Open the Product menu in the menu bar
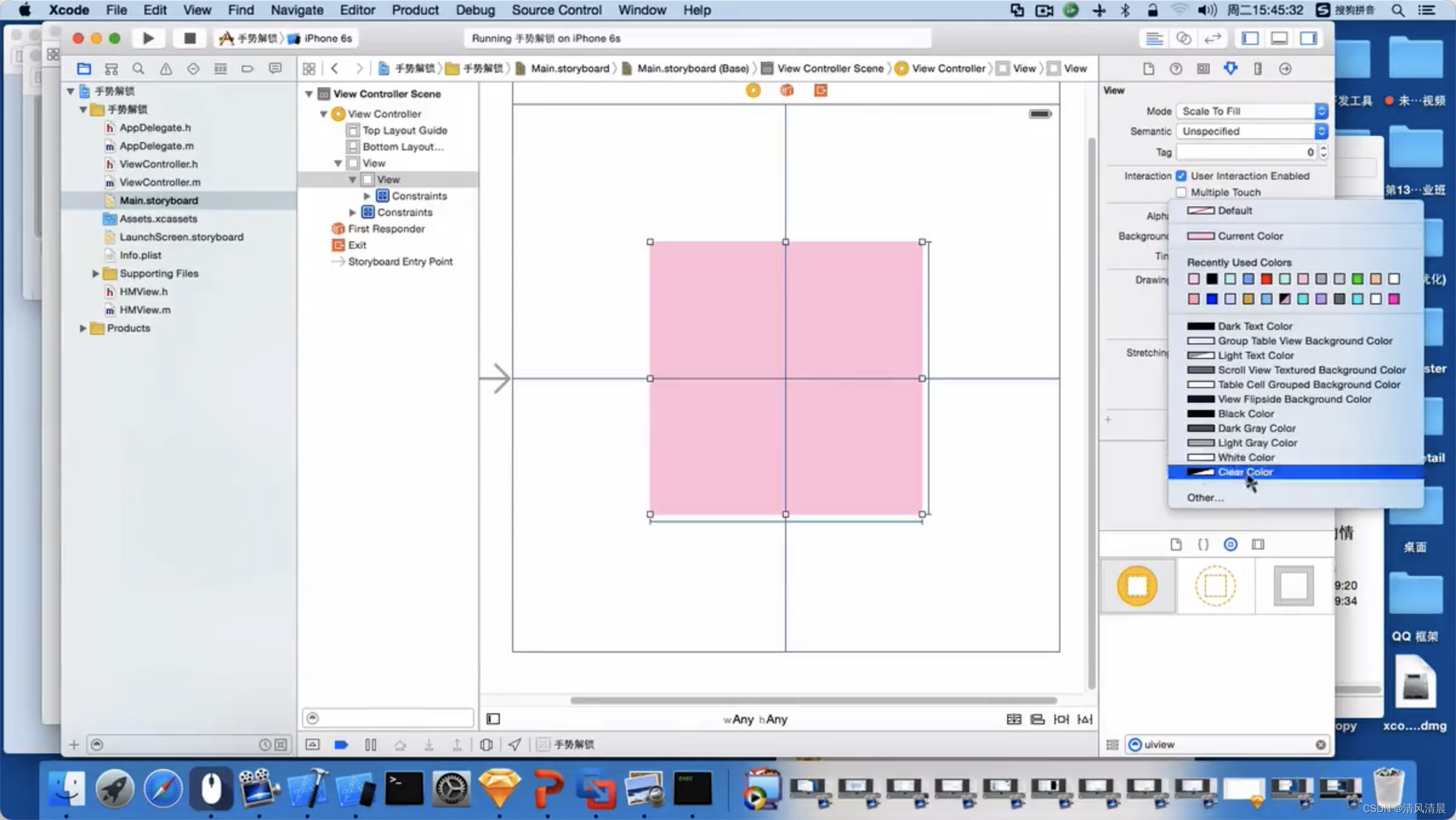 tap(415, 10)
